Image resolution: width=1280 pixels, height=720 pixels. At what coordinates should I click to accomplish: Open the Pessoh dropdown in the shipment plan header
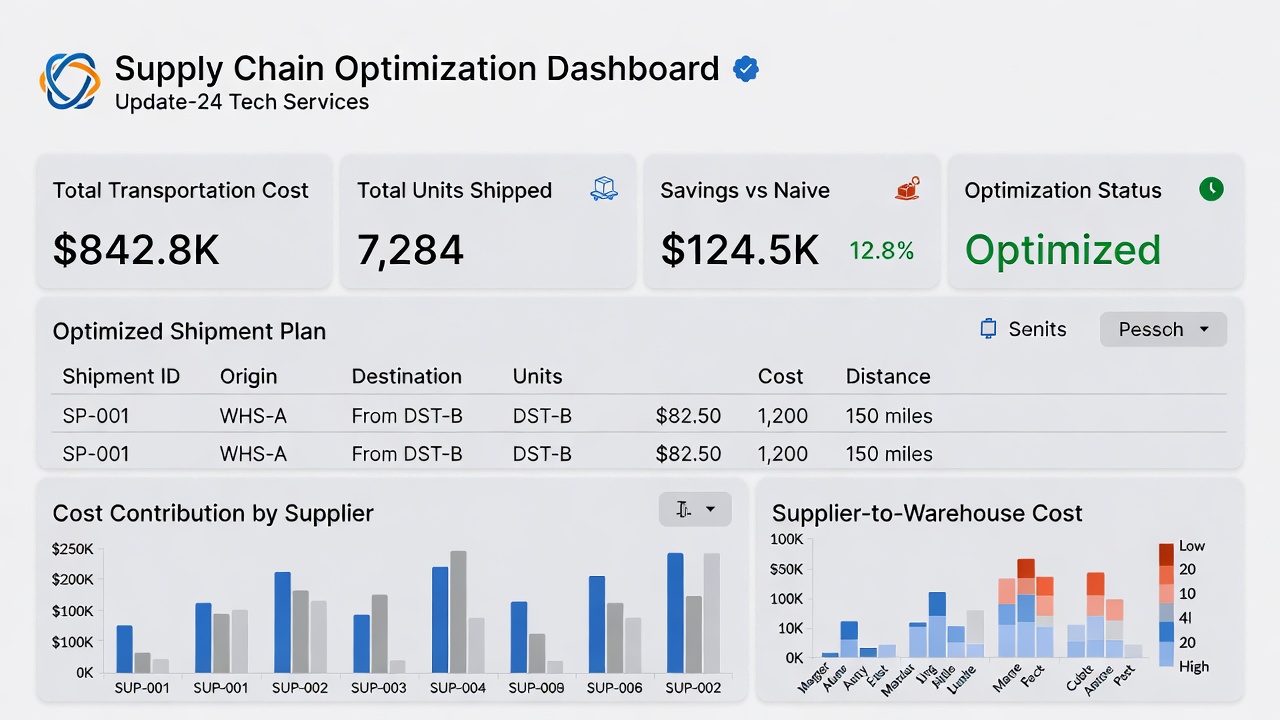[1163, 329]
